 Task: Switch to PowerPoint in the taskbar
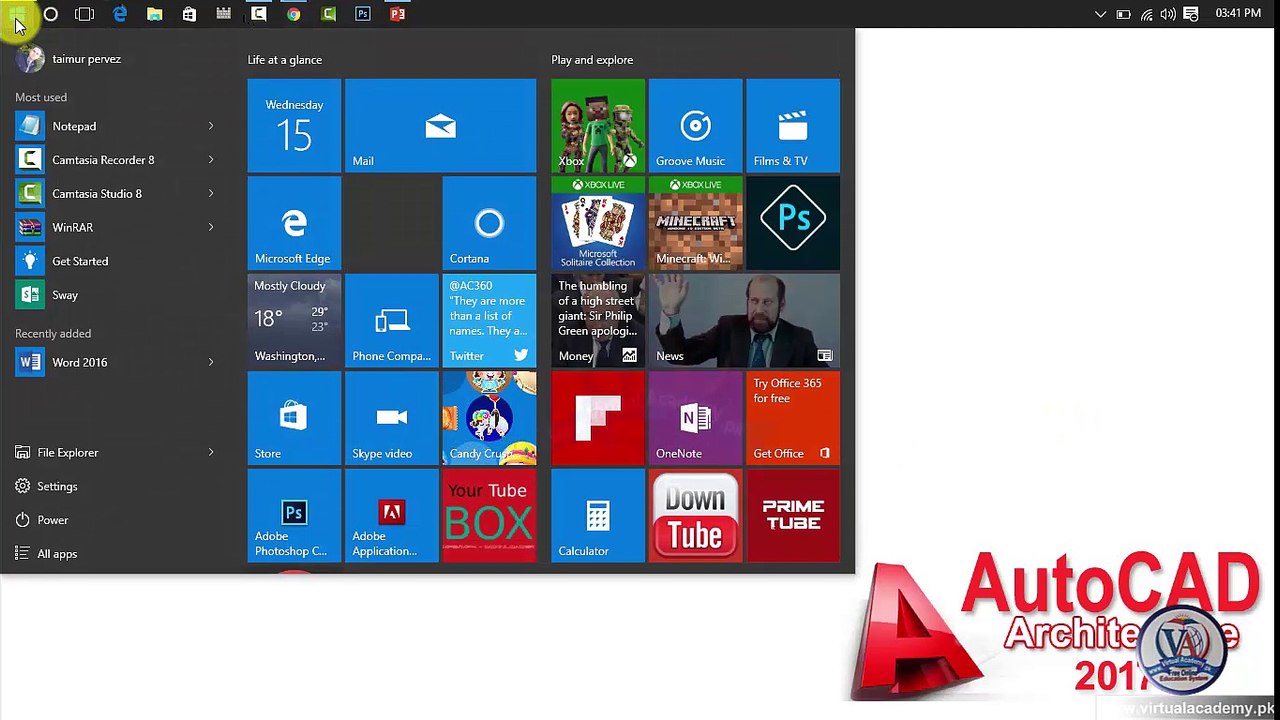[398, 14]
